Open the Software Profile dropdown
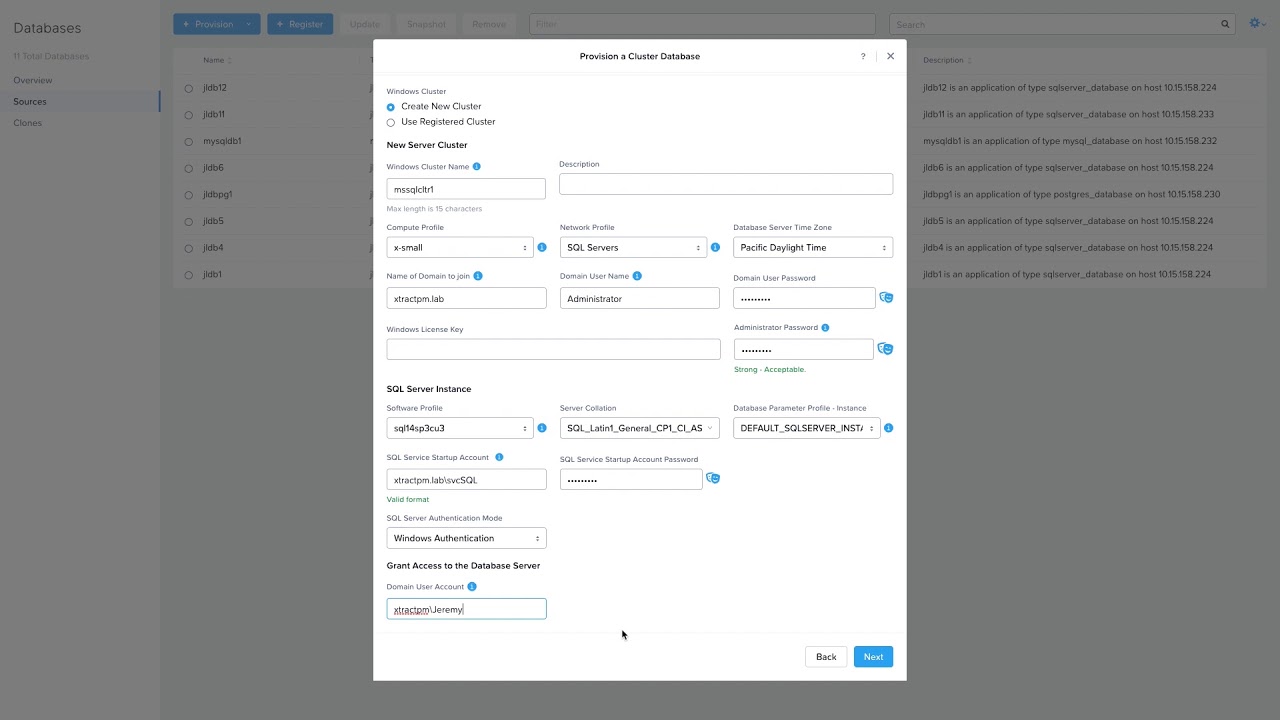Viewport: 1280px width, 720px height. click(460, 428)
